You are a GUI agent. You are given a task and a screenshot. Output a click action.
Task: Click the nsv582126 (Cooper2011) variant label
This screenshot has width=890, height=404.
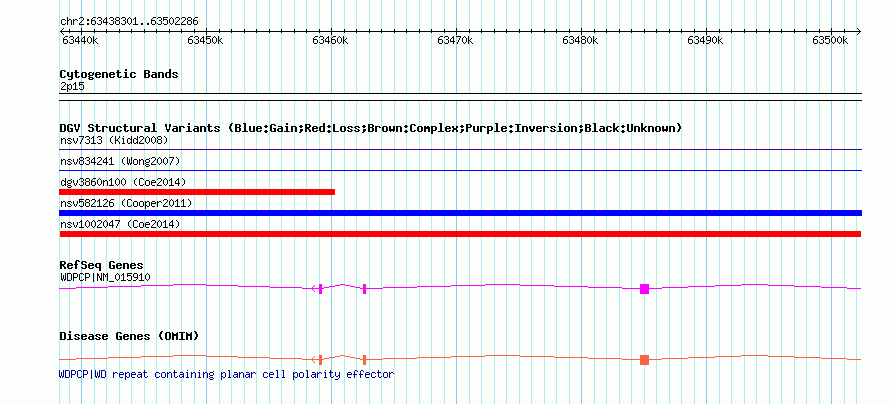tap(126, 203)
